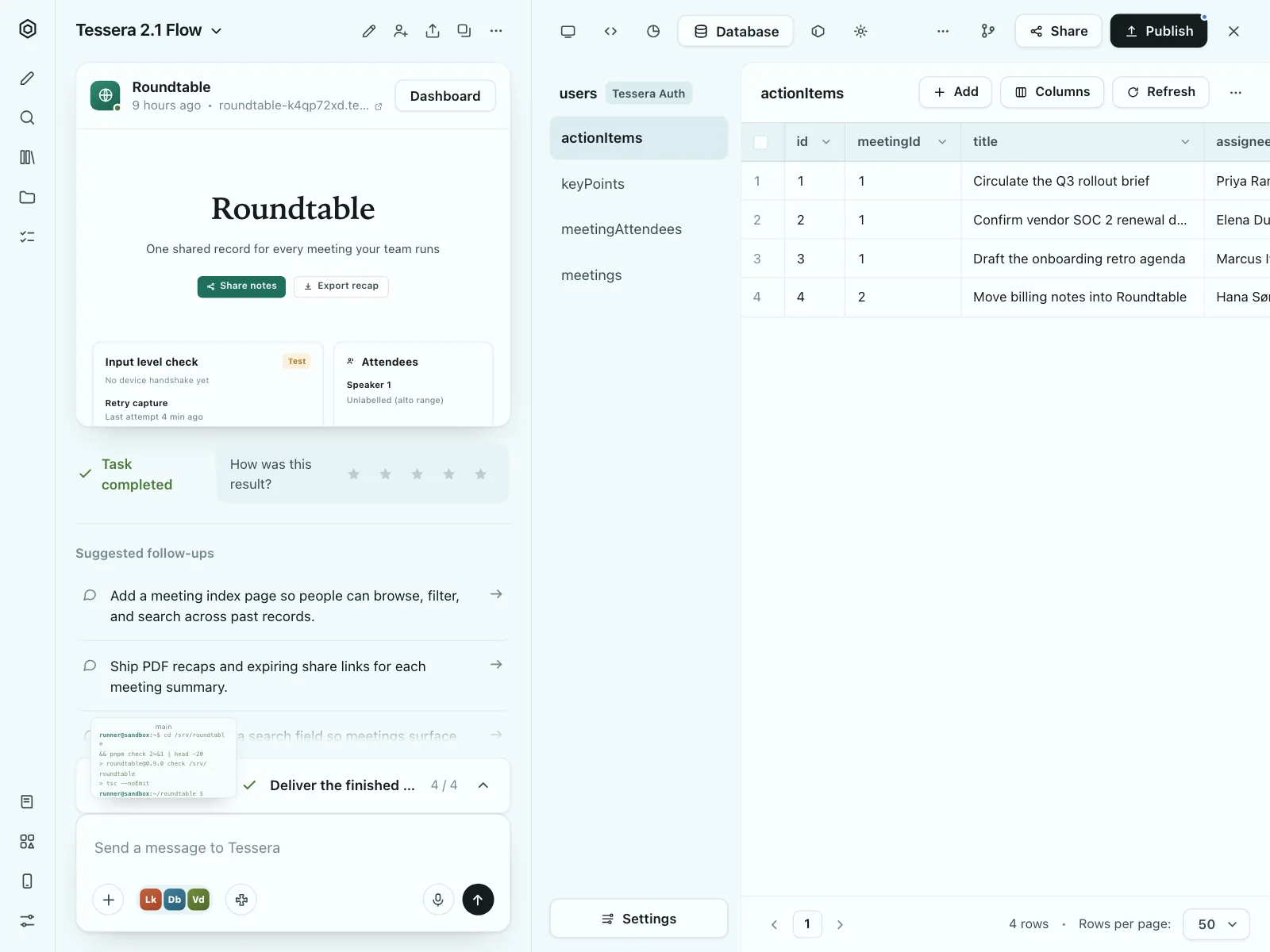The width and height of the screenshot is (1270, 952).
Task: Rename chat with the pencil edit icon
Action: point(369,31)
